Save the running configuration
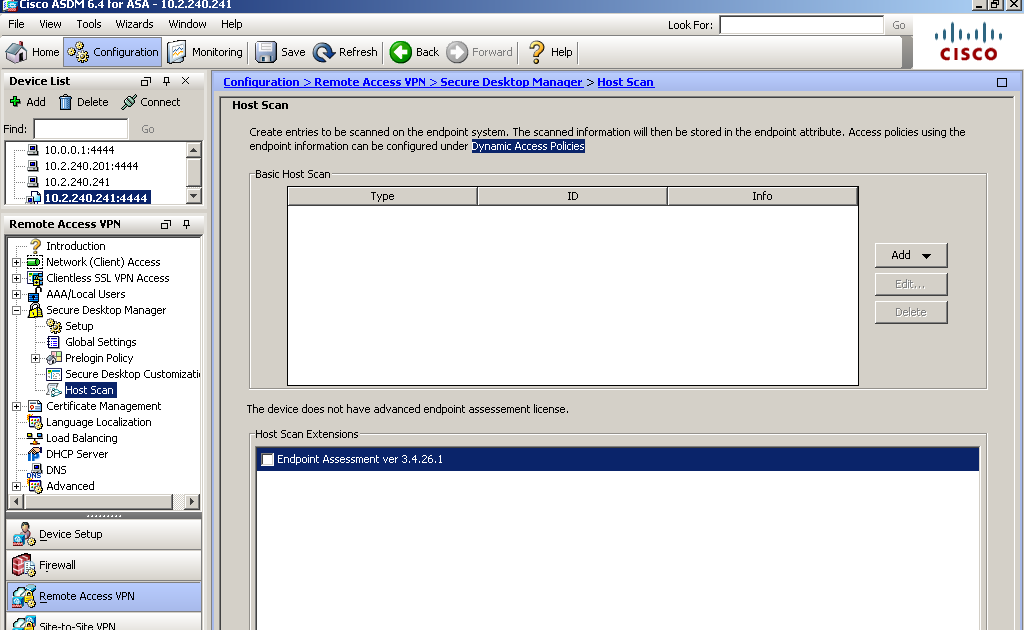 click(280, 52)
